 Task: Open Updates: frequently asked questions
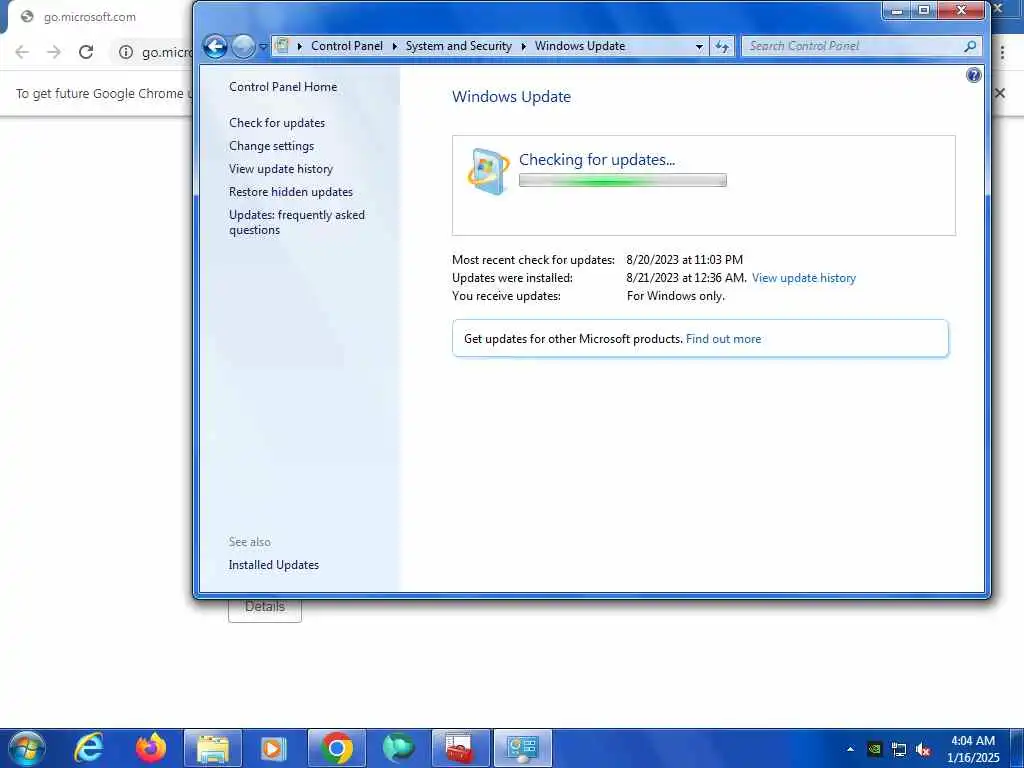pyautogui.click(x=296, y=222)
